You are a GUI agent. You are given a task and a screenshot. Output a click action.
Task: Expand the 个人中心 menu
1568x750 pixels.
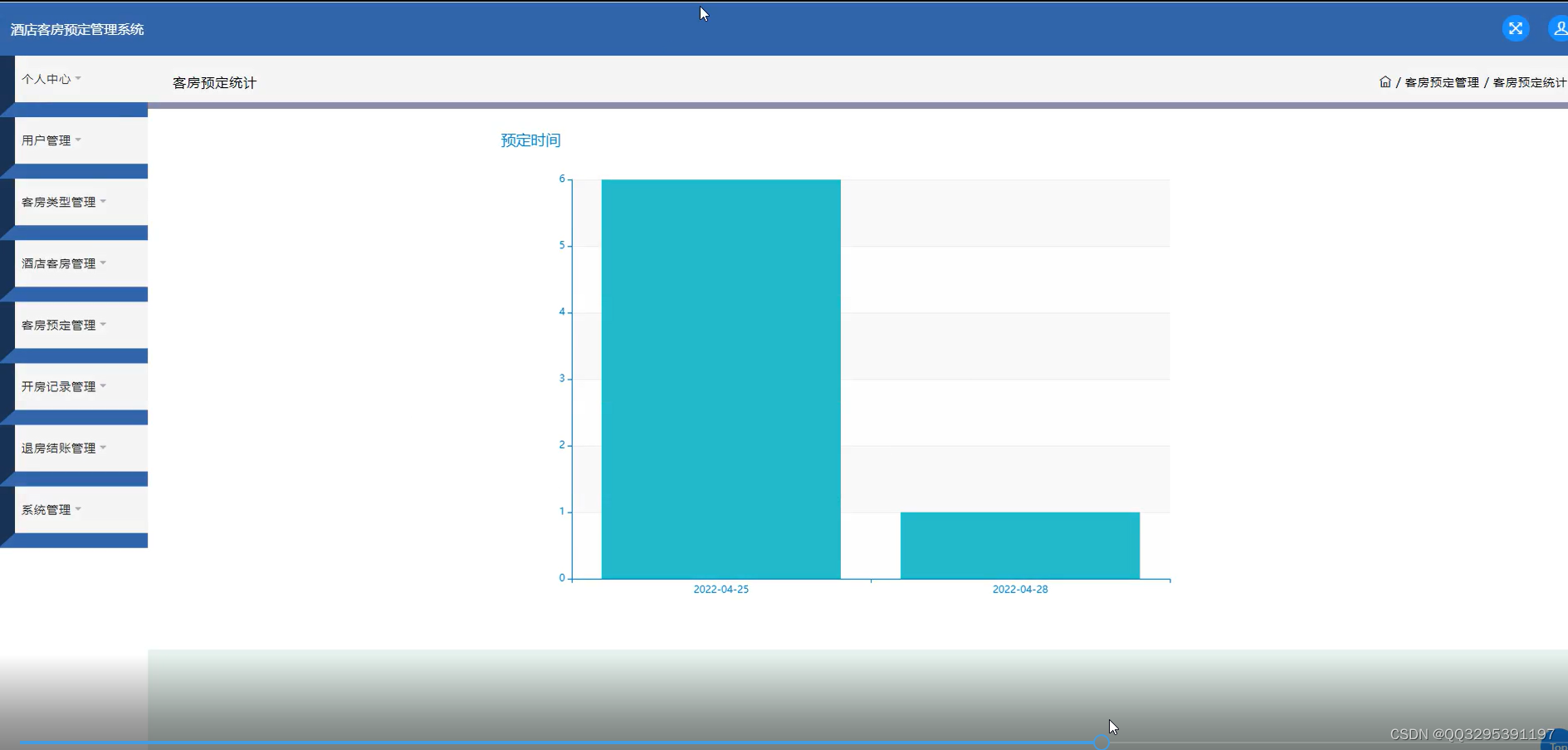click(81, 79)
